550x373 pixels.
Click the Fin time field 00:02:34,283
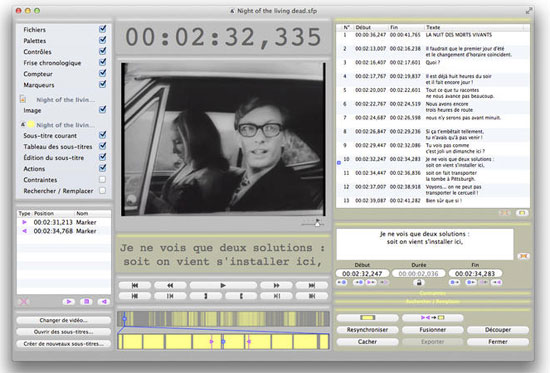(475, 273)
